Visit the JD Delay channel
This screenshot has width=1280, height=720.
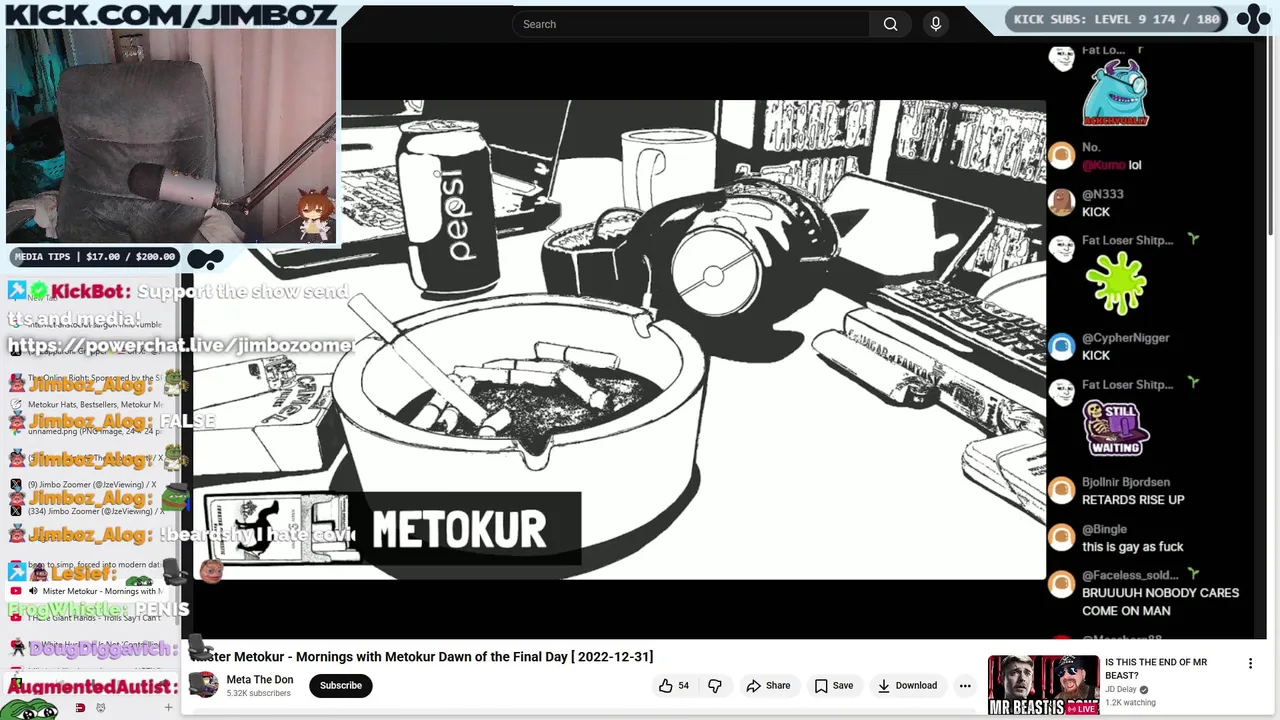pos(1122,689)
